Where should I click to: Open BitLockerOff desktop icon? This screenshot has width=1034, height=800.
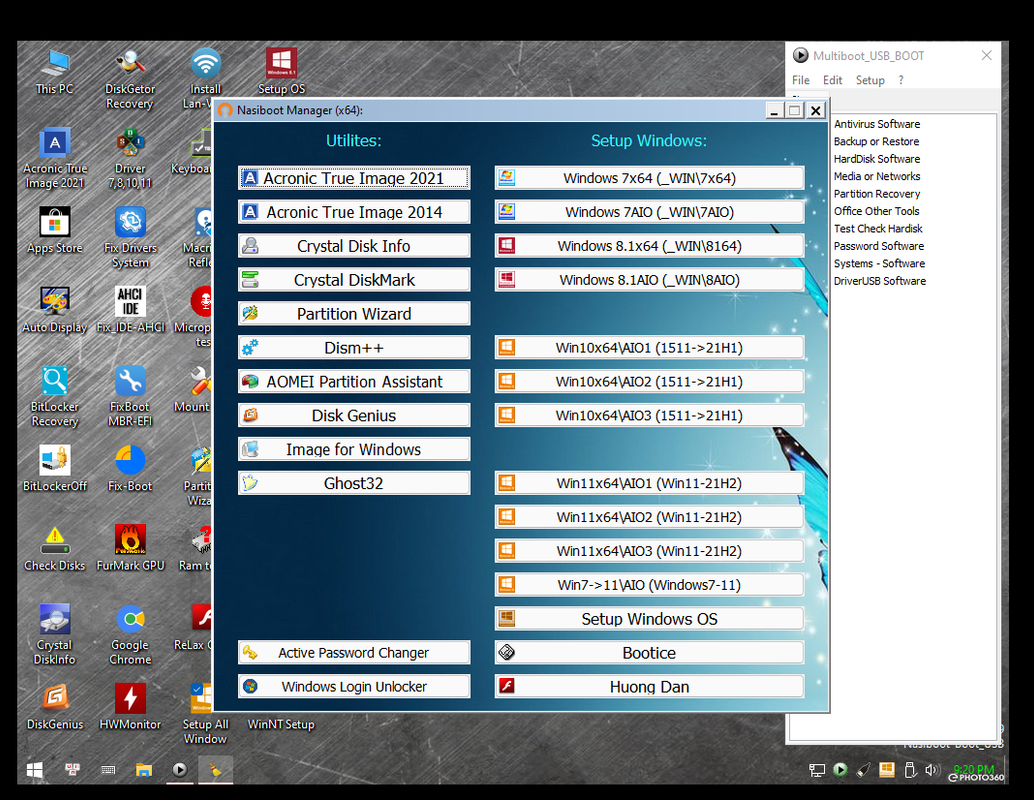[55, 468]
